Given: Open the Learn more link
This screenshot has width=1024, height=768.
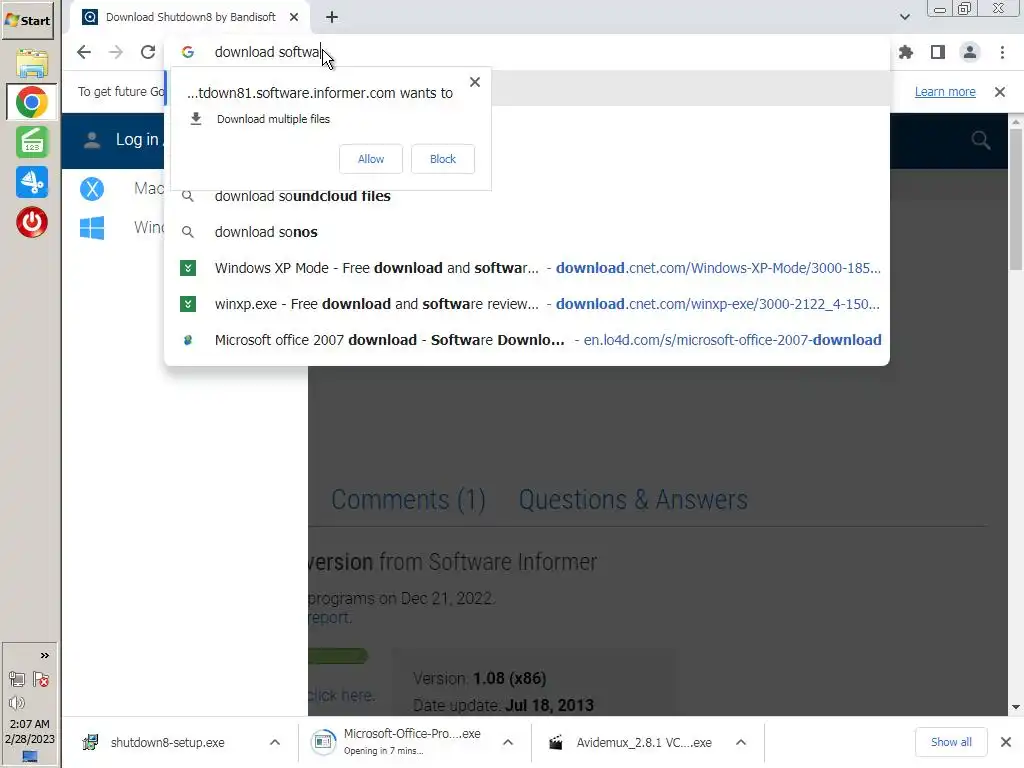Looking at the screenshot, I should point(945,92).
